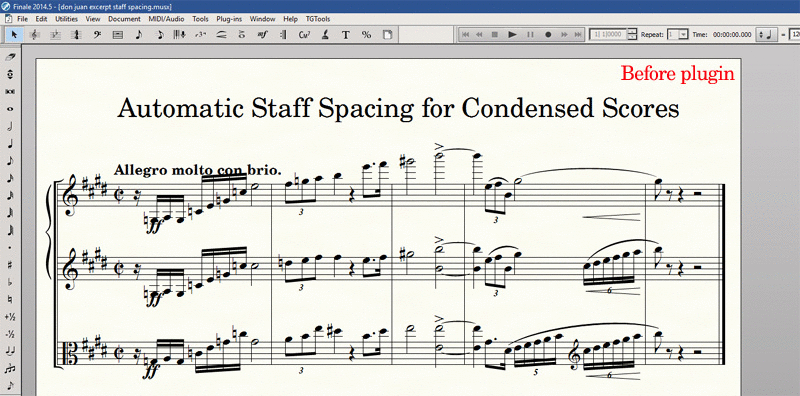Click the measure counter field
800x396 pixels.
(608, 34)
